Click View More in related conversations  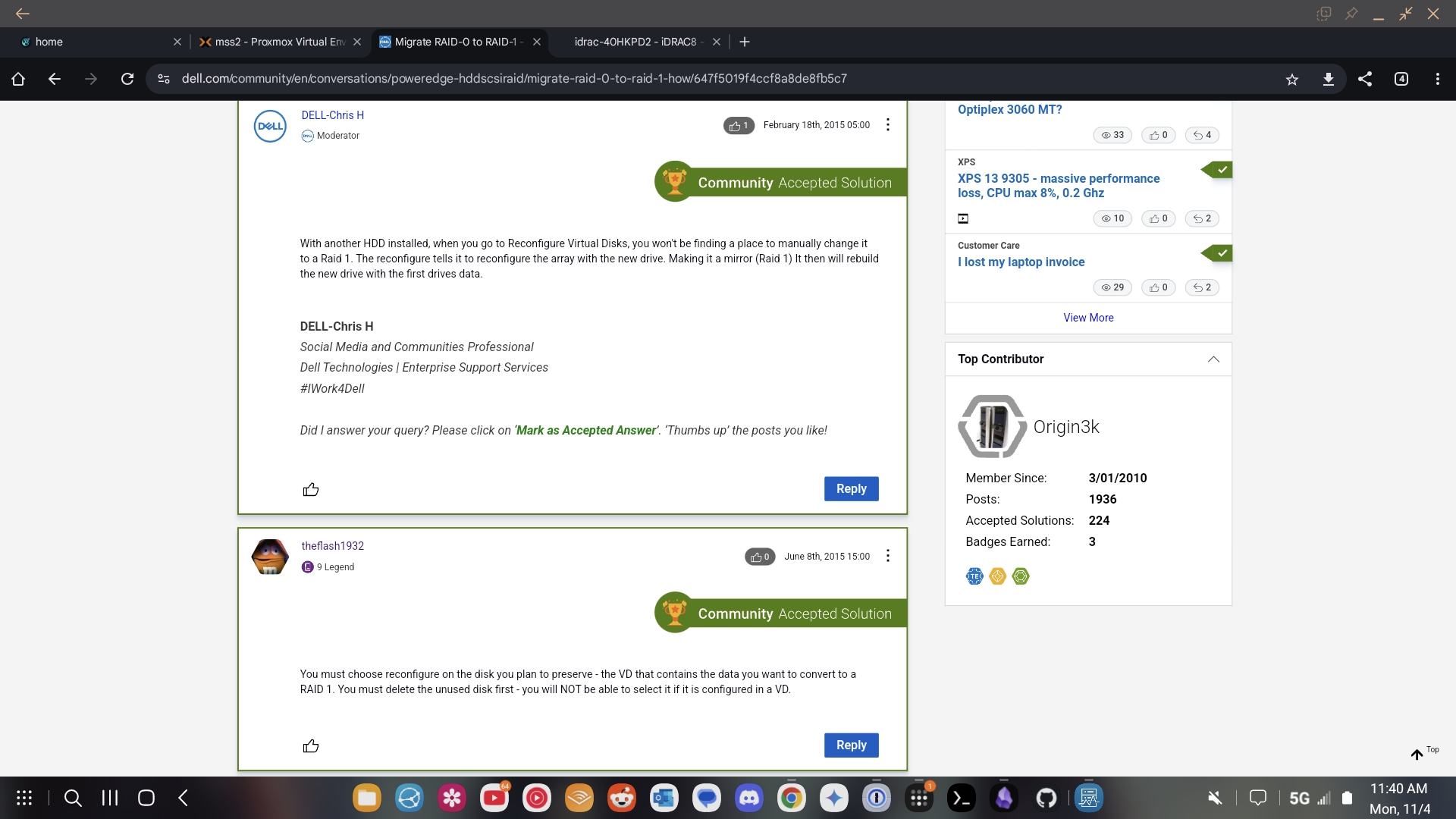pyautogui.click(x=1088, y=318)
